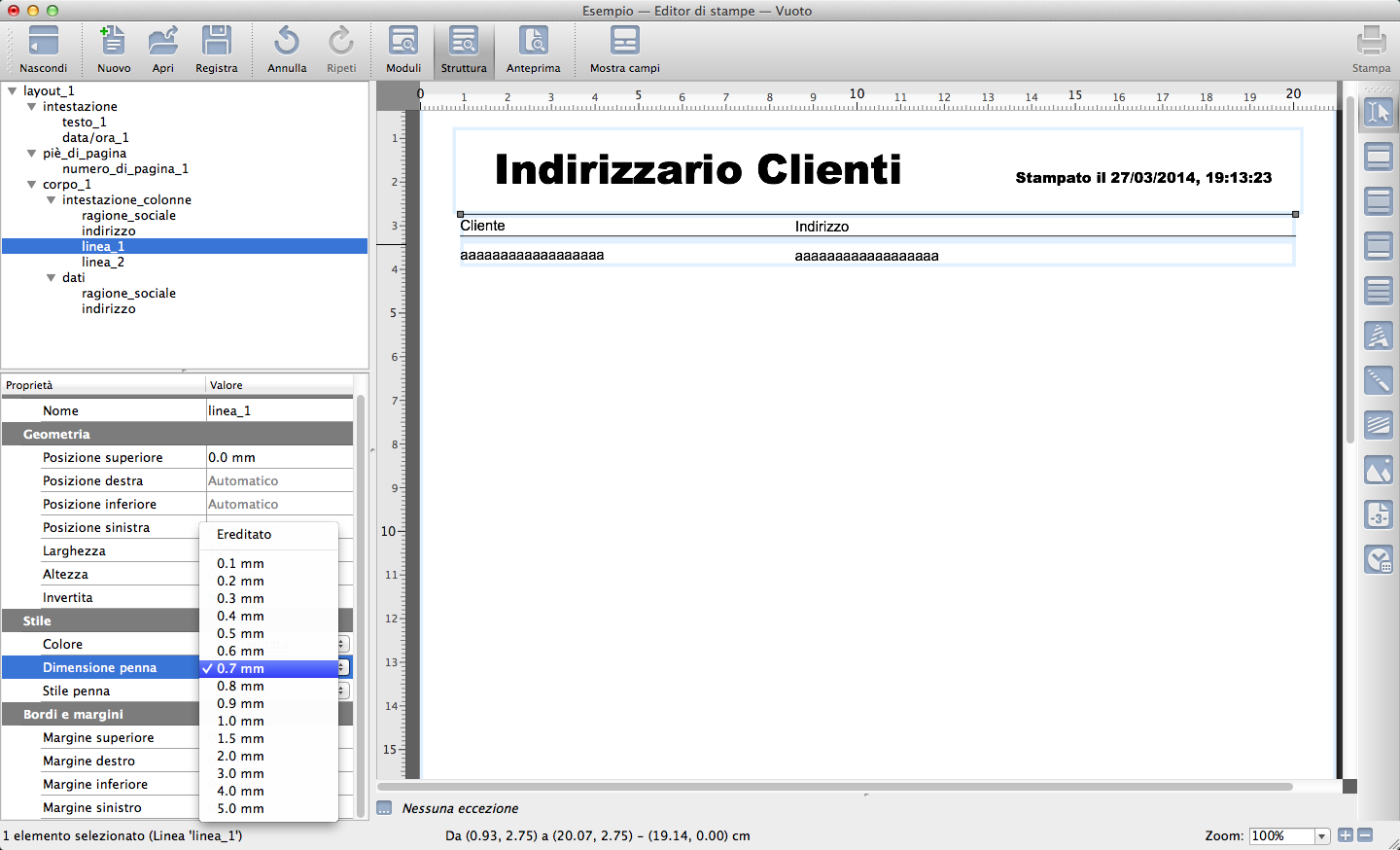Toggle sidebar visibility with Nascondi

coord(44,49)
